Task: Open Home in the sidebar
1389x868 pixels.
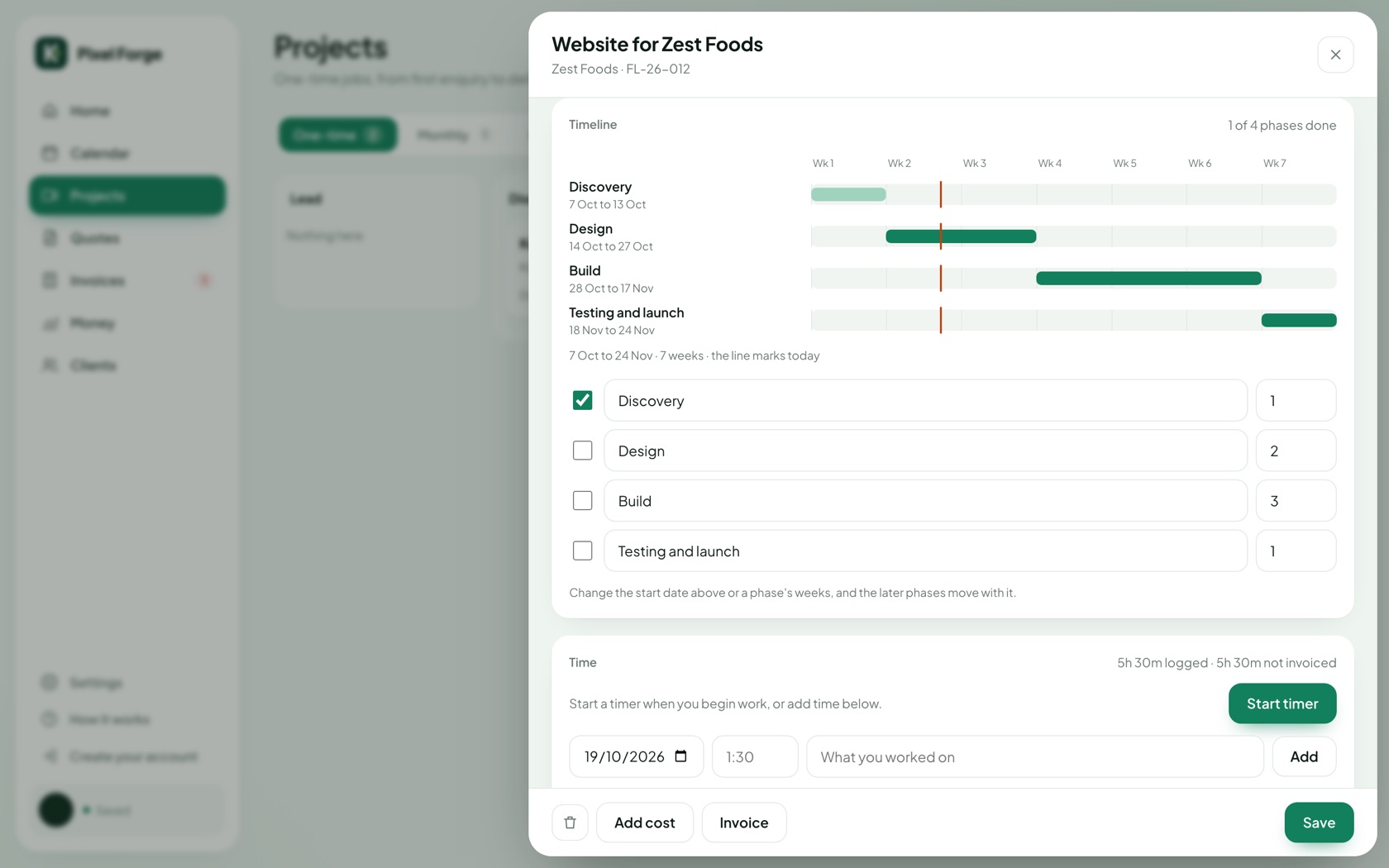Action: click(126, 111)
